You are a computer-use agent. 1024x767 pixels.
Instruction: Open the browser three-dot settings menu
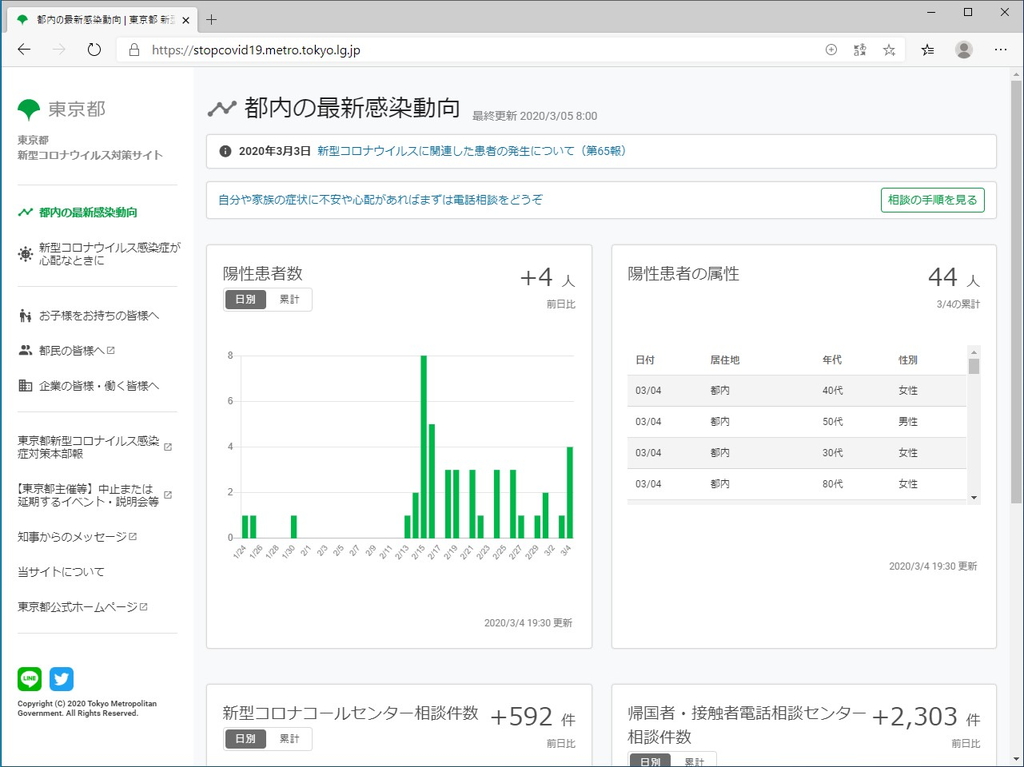click(1000, 48)
